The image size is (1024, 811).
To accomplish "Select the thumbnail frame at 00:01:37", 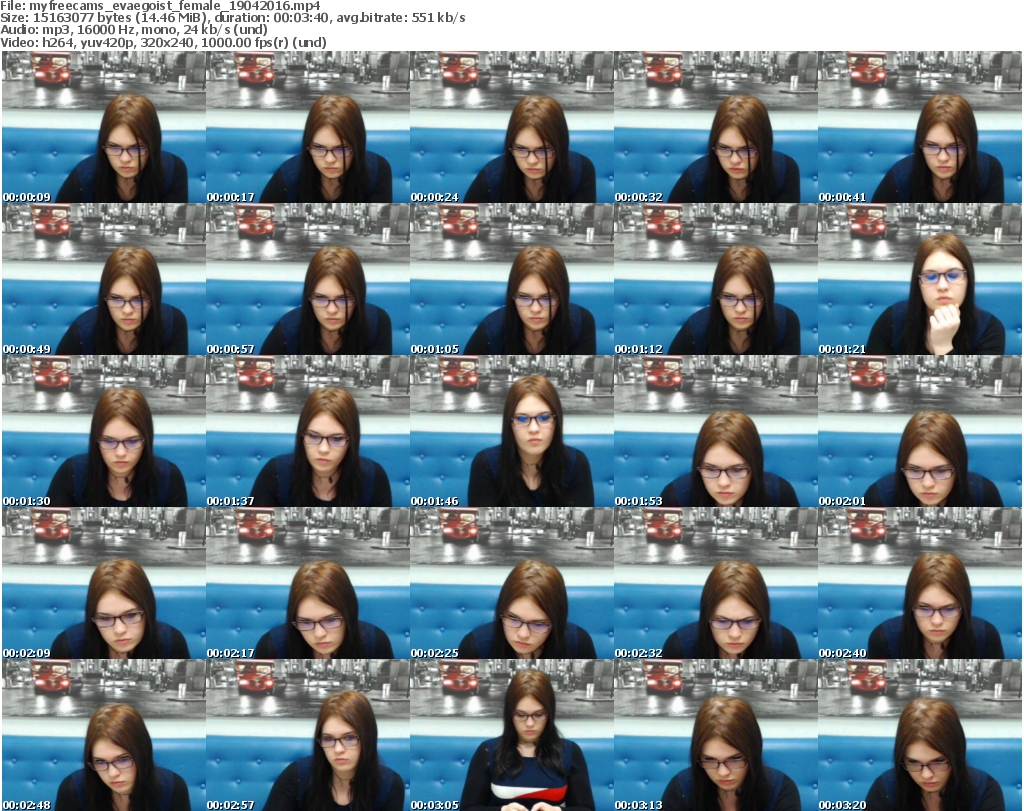I will 308,431.
